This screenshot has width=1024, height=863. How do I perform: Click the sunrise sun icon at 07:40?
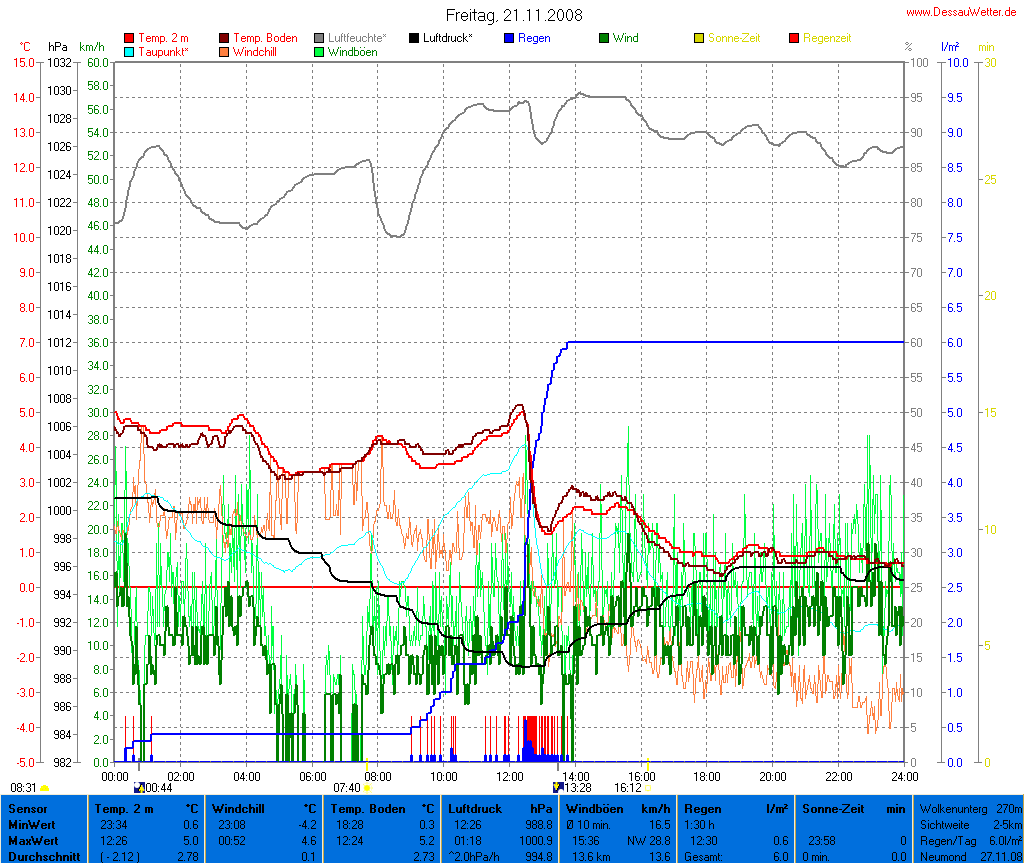tap(367, 789)
